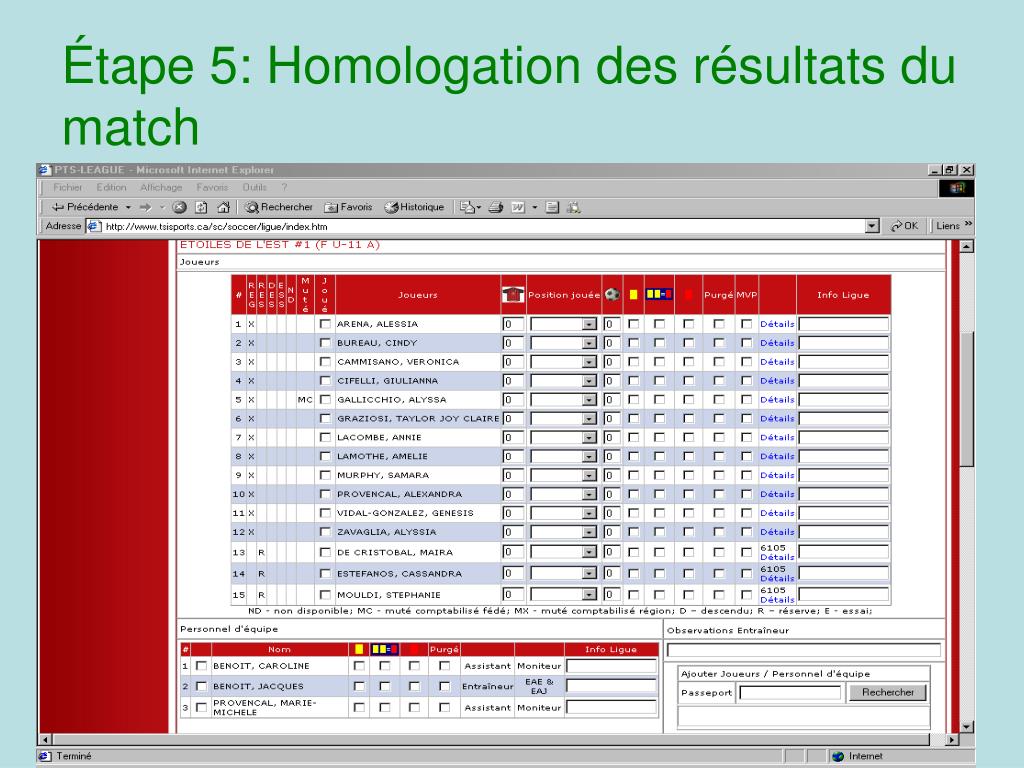1024x768 pixels.
Task: Check the Joué box for ARENA, ALESSIA
Action: click(x=325, y=324)
